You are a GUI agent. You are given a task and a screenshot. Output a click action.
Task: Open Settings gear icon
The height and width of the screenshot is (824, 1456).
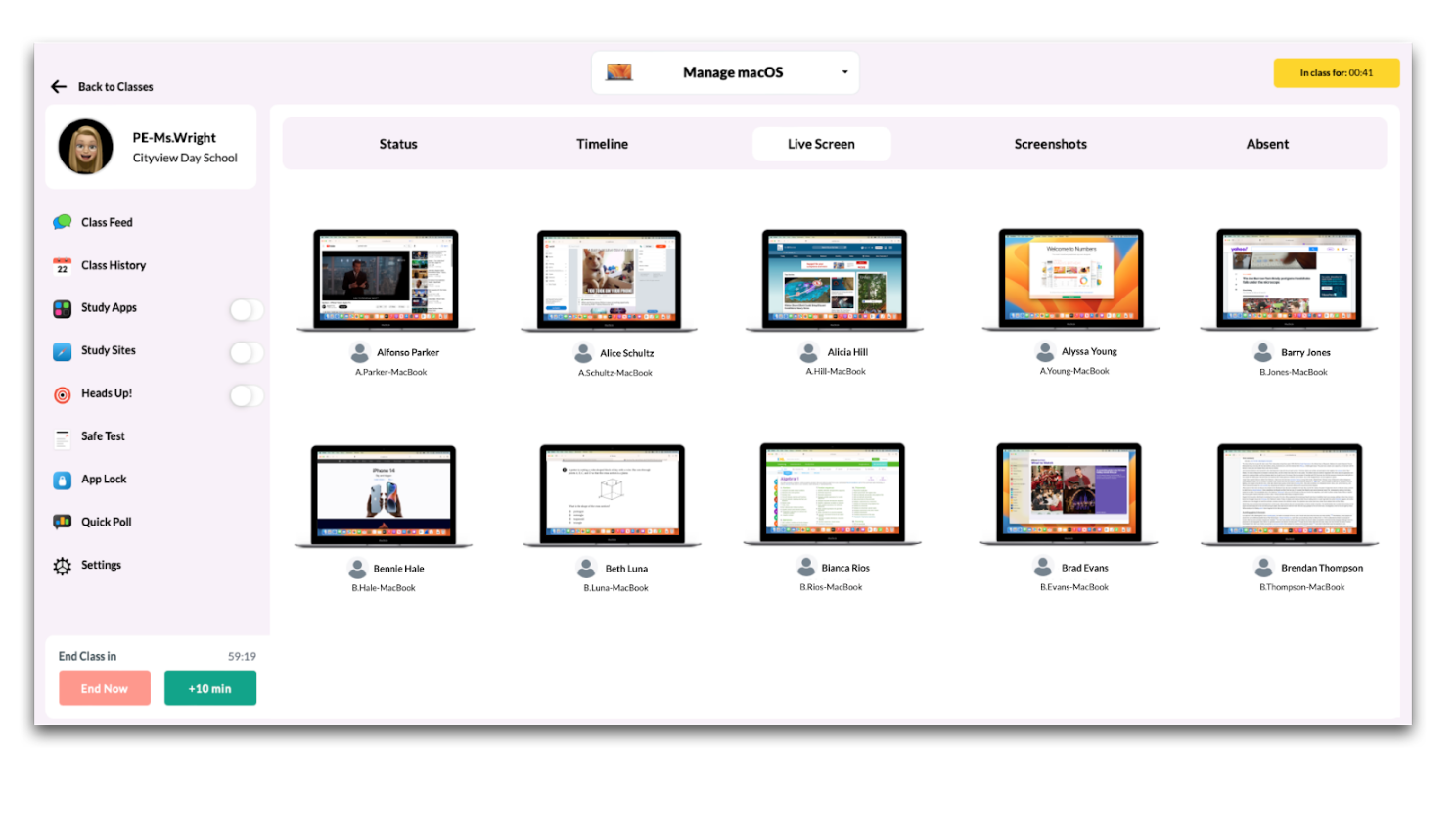[63, 566]
